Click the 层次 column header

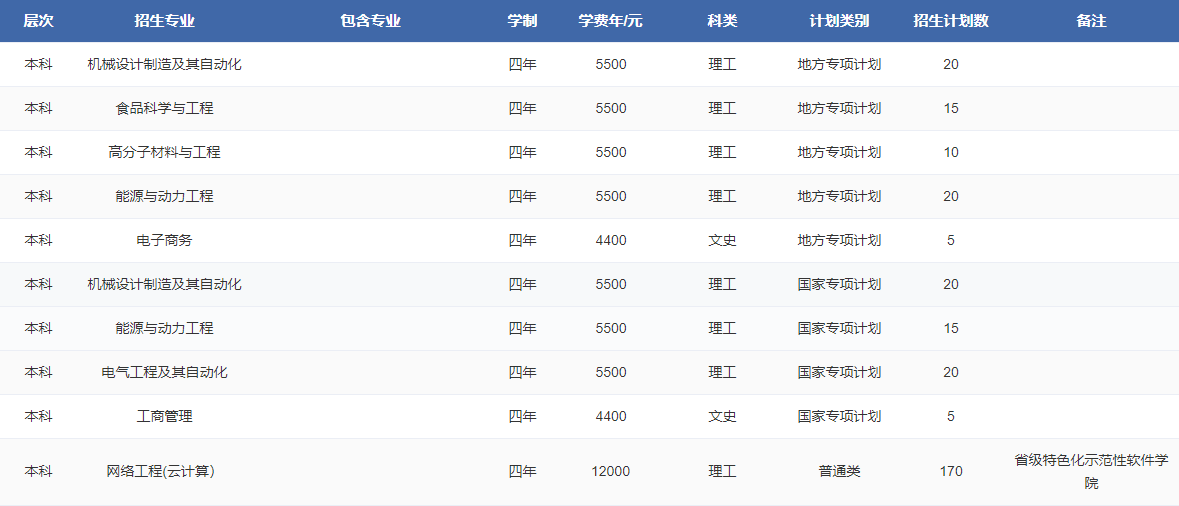(x=38, y=21)
